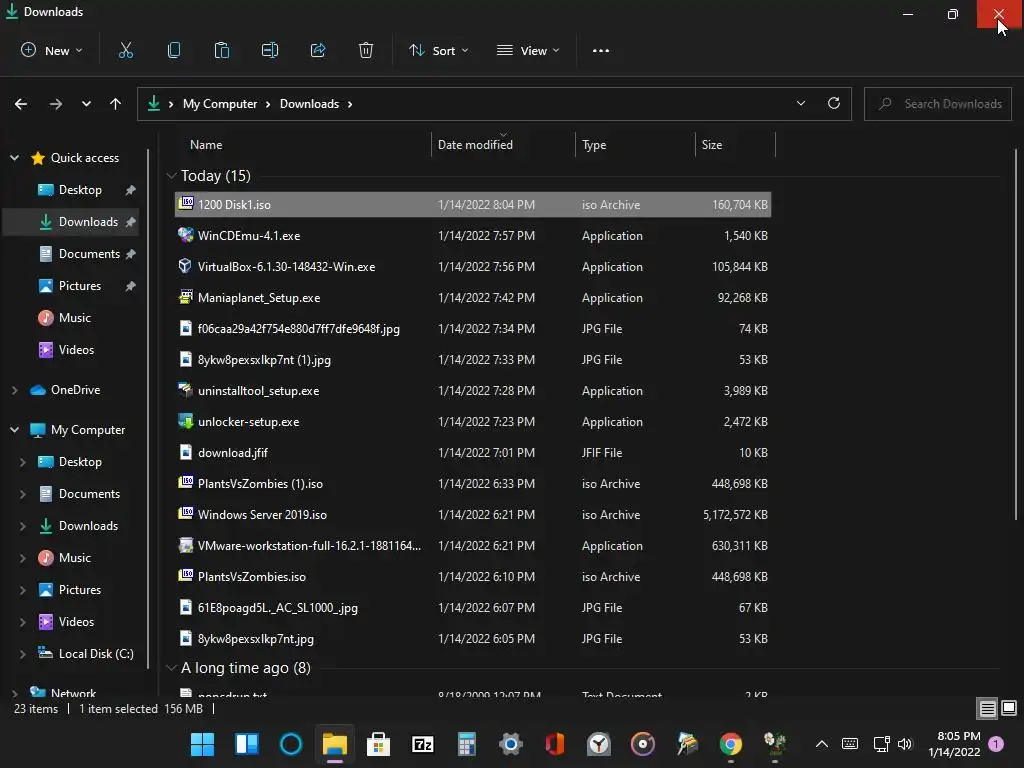Click the volume speaker tray icon
The width and height of the screenshot is (1024, 768).
point(904,744)
